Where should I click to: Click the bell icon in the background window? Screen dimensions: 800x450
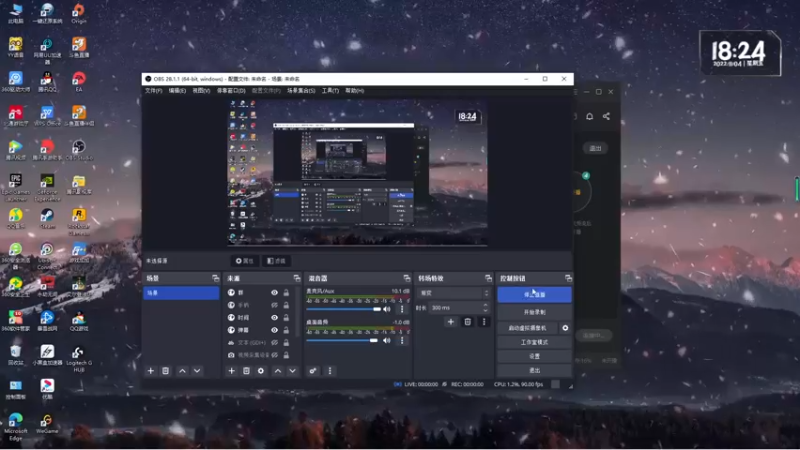pyautogui.click(x=589, y=116)
